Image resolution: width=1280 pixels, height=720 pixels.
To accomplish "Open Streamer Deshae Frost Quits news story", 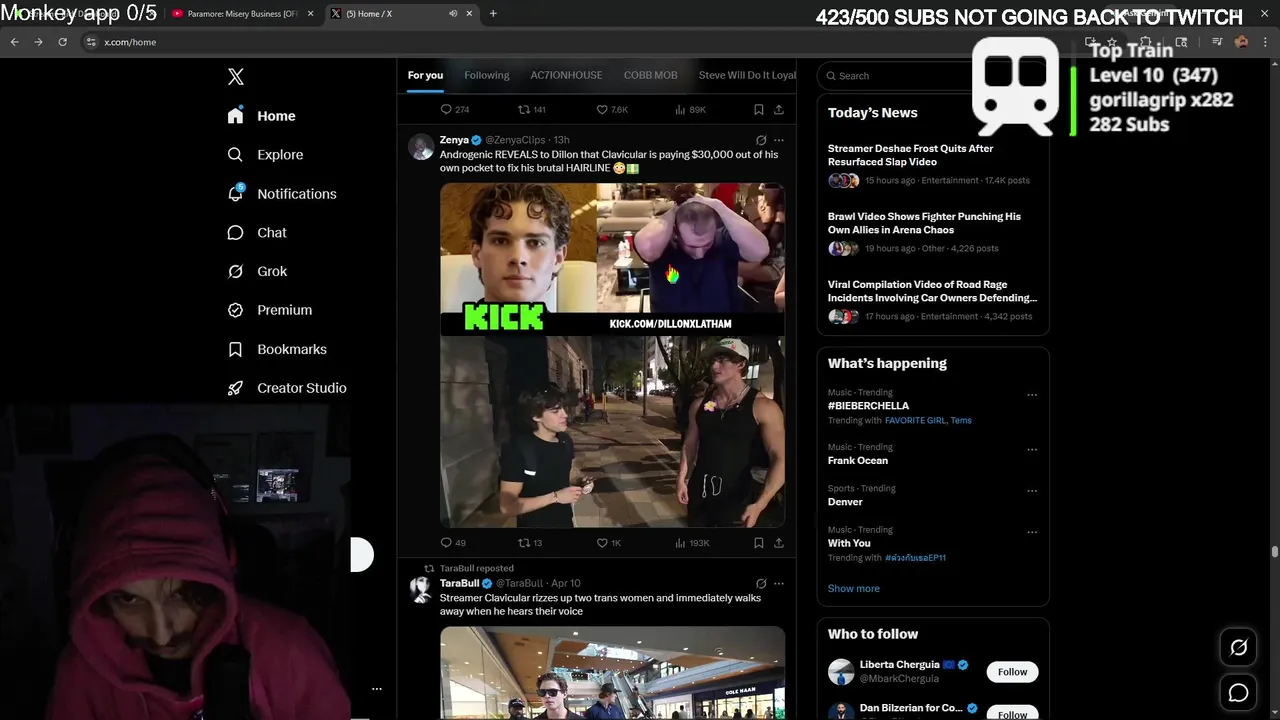I will [933, 164].
